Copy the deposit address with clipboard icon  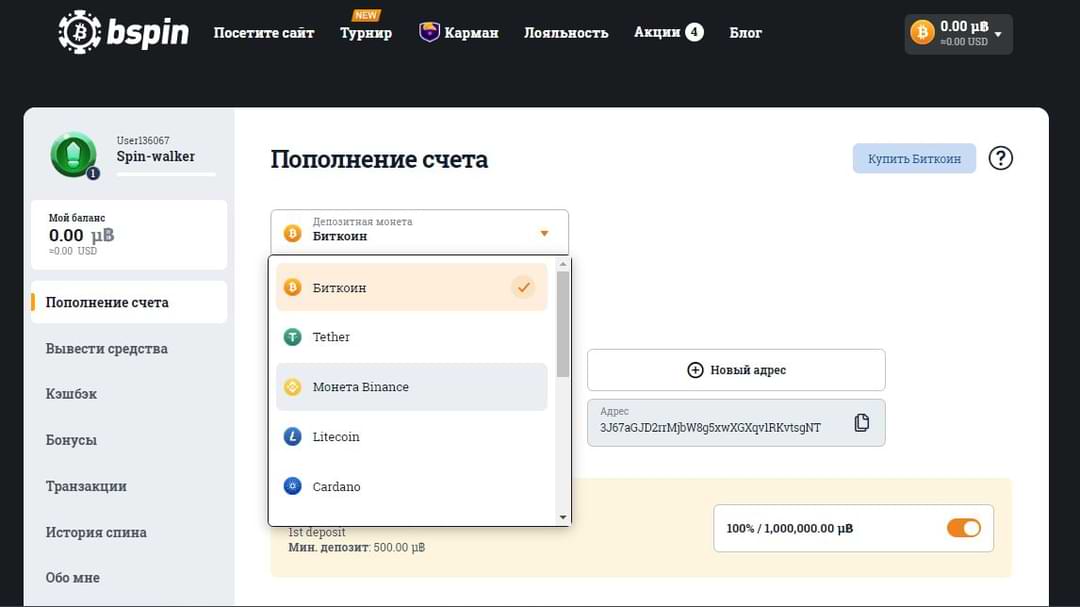pos(861,422)
